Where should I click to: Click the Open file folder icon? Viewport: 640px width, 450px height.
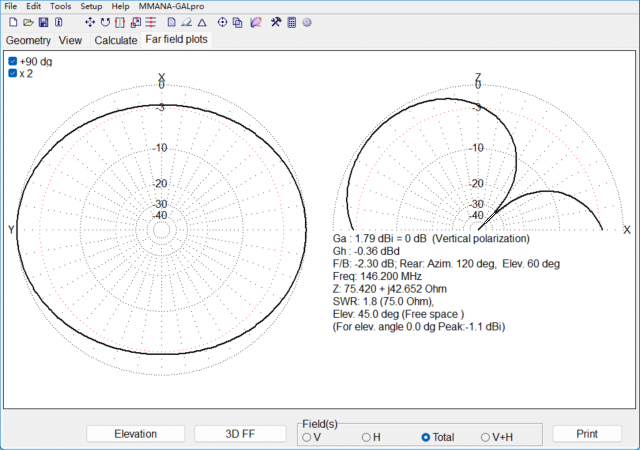28,22
